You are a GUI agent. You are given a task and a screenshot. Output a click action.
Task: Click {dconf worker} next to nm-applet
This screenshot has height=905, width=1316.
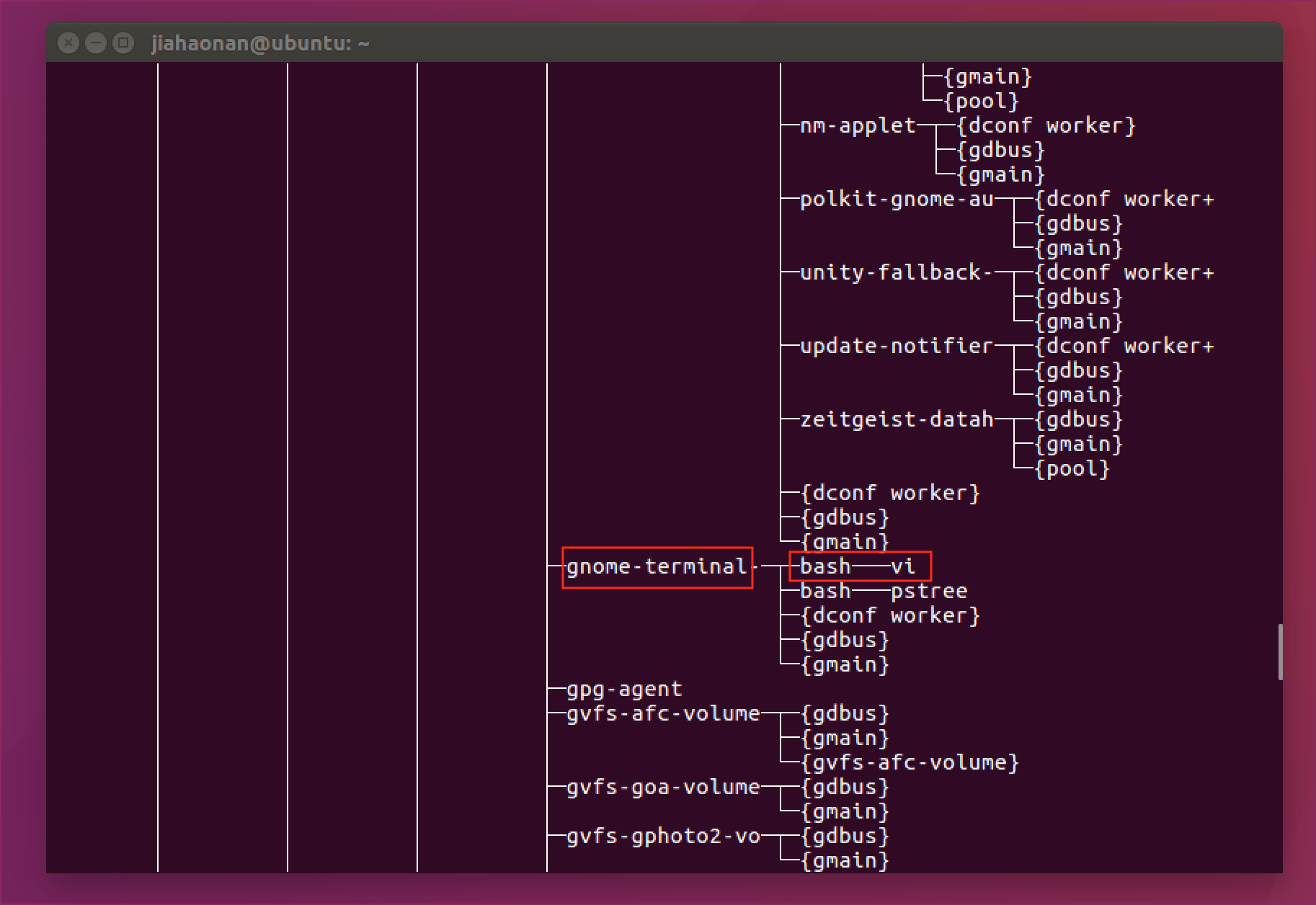[1046, 126]
